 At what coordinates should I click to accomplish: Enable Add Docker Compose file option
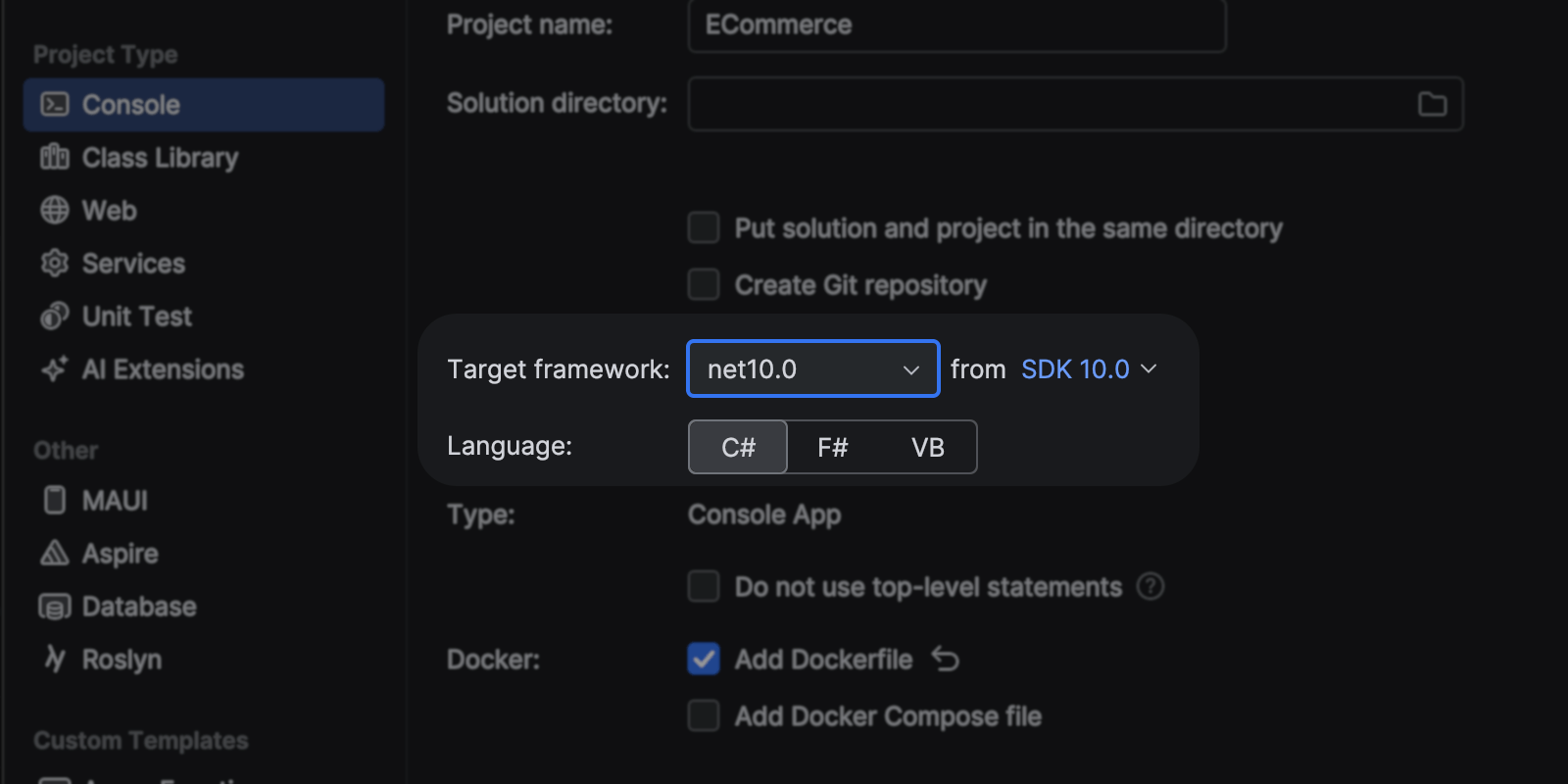click(704, 715)
